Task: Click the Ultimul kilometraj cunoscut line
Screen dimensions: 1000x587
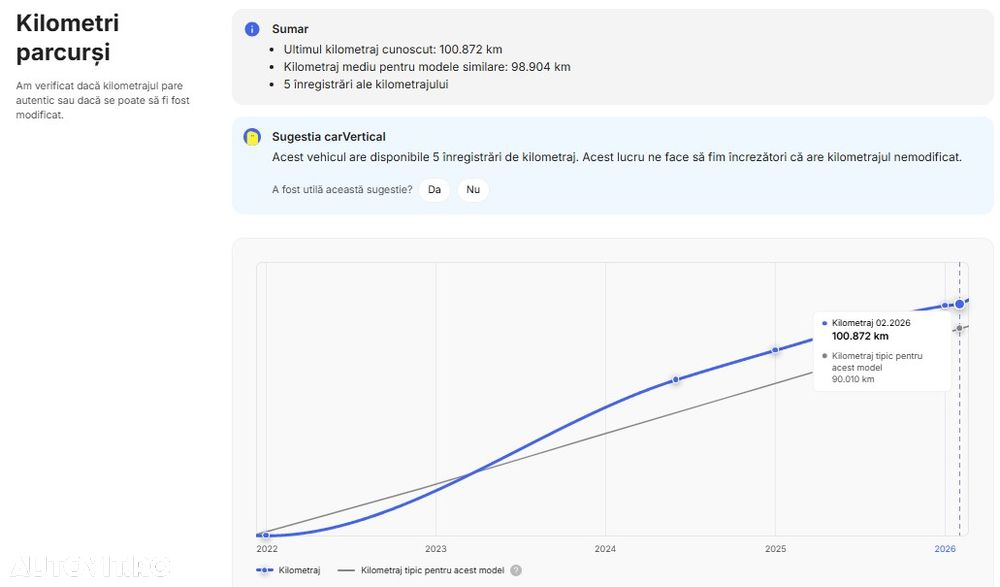Action: tap(393, 49)
